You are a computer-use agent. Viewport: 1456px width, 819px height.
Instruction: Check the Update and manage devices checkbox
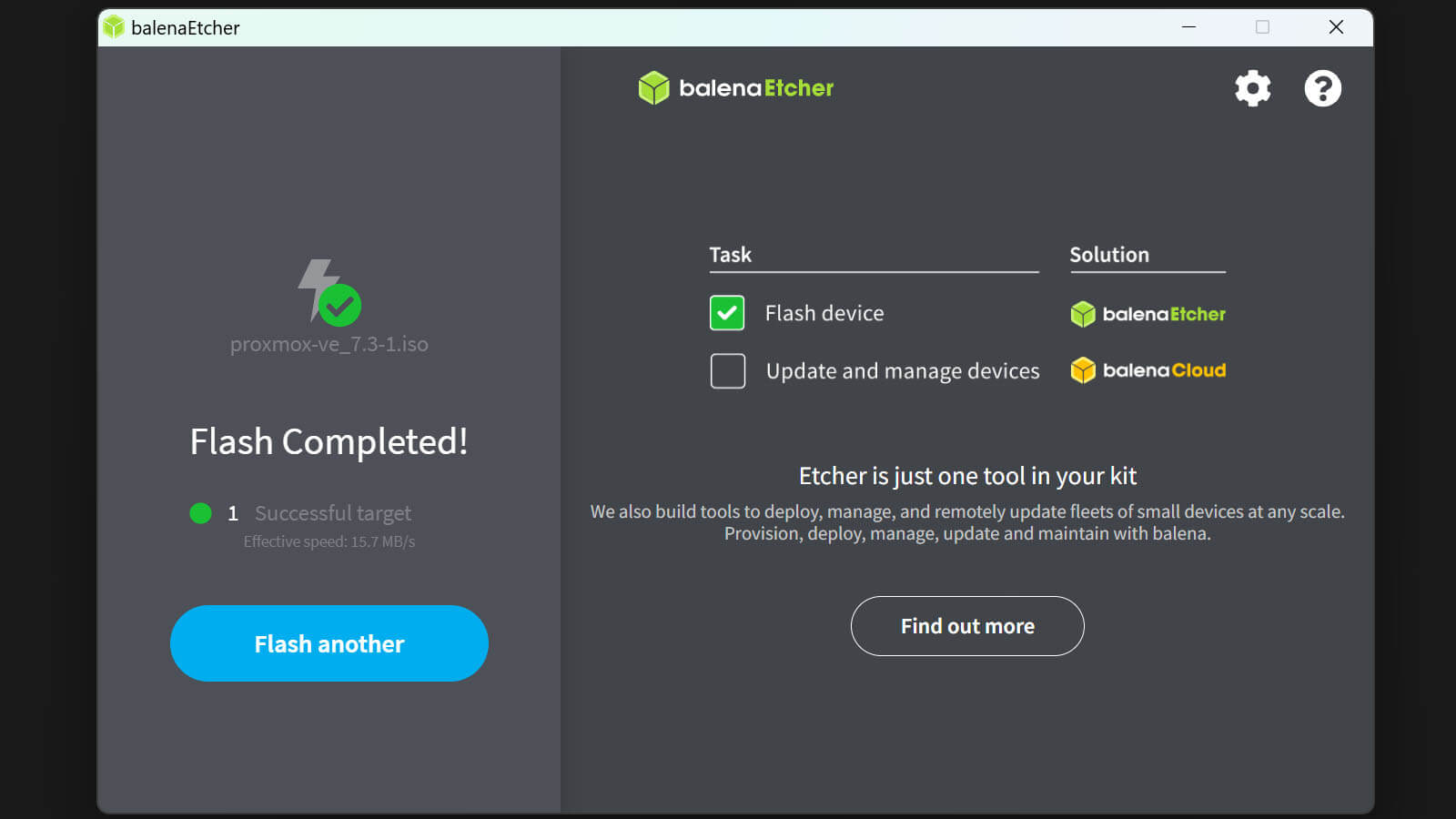[x=728, y=371]
